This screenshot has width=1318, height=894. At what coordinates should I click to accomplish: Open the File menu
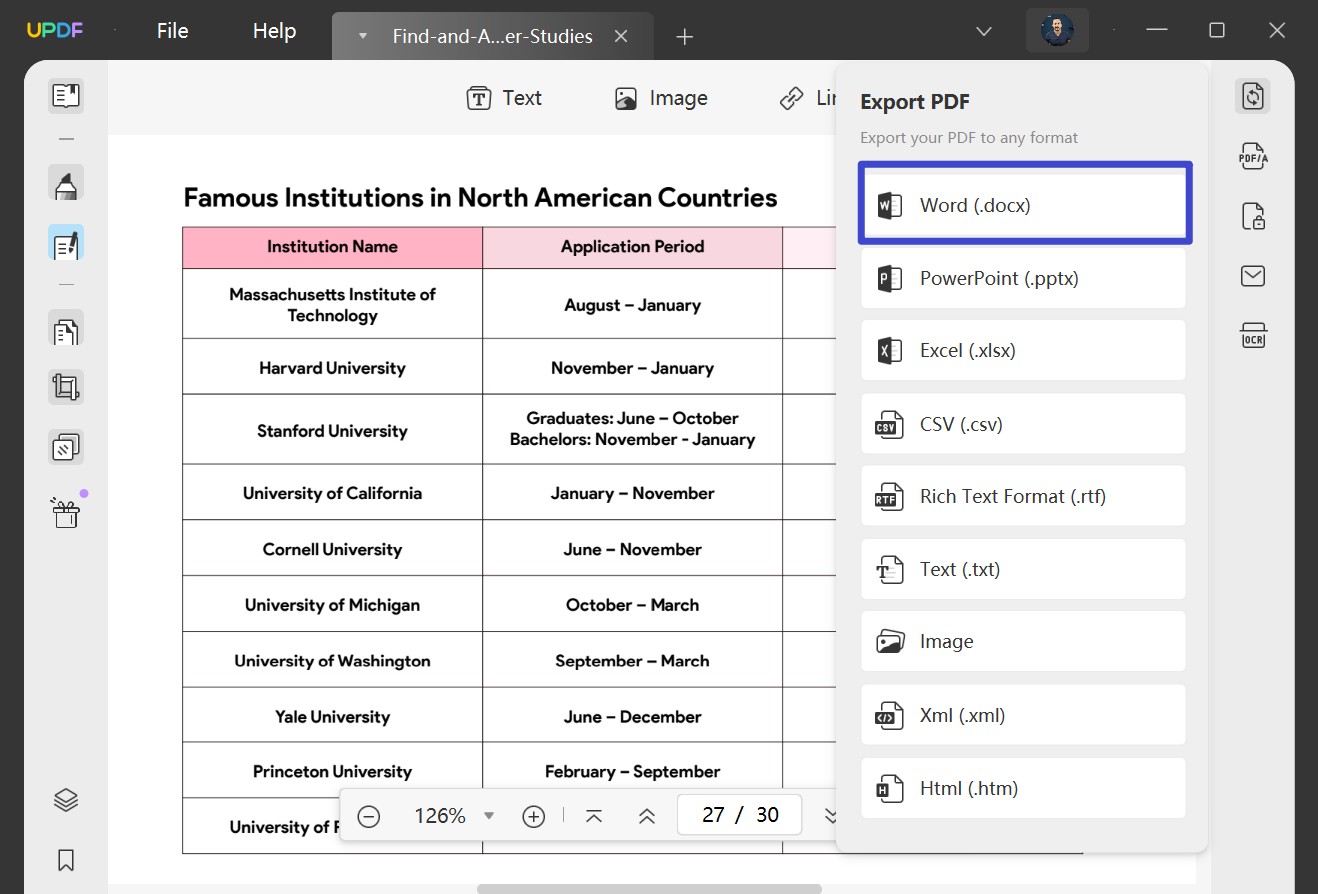[x=172, y=30]
